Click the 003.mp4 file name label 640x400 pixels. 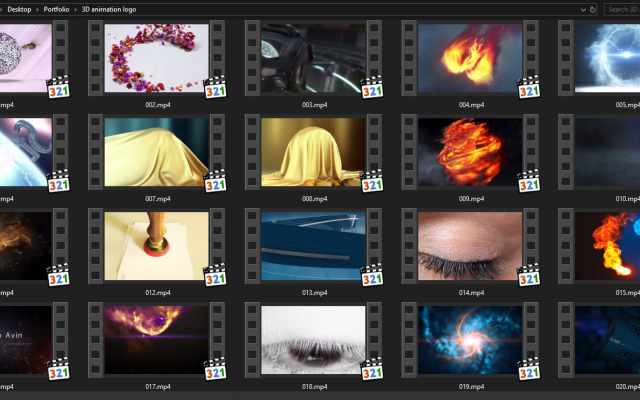coord(314,105)
